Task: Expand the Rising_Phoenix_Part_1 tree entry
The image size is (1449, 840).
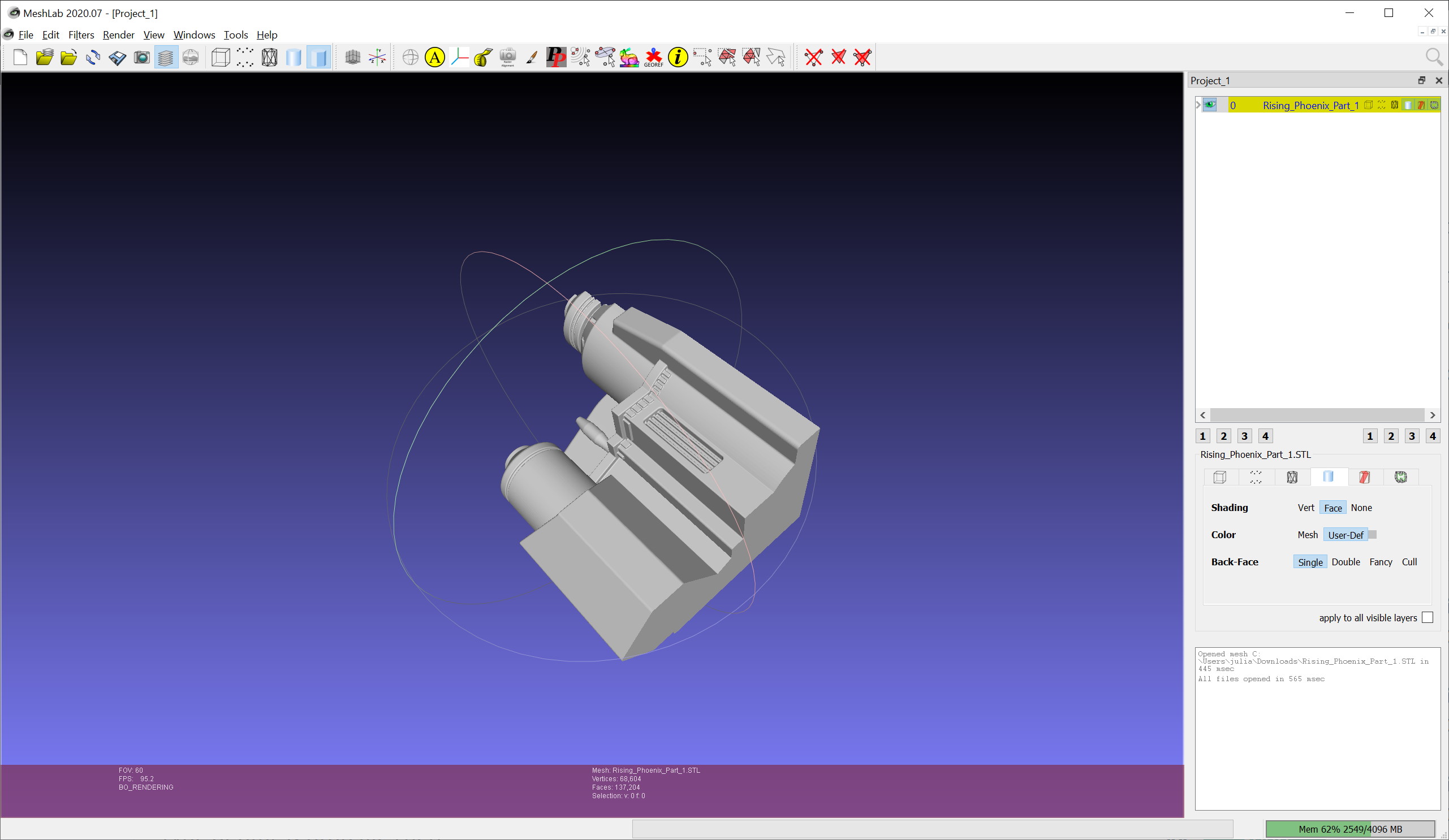Action: coord(1198,105)
